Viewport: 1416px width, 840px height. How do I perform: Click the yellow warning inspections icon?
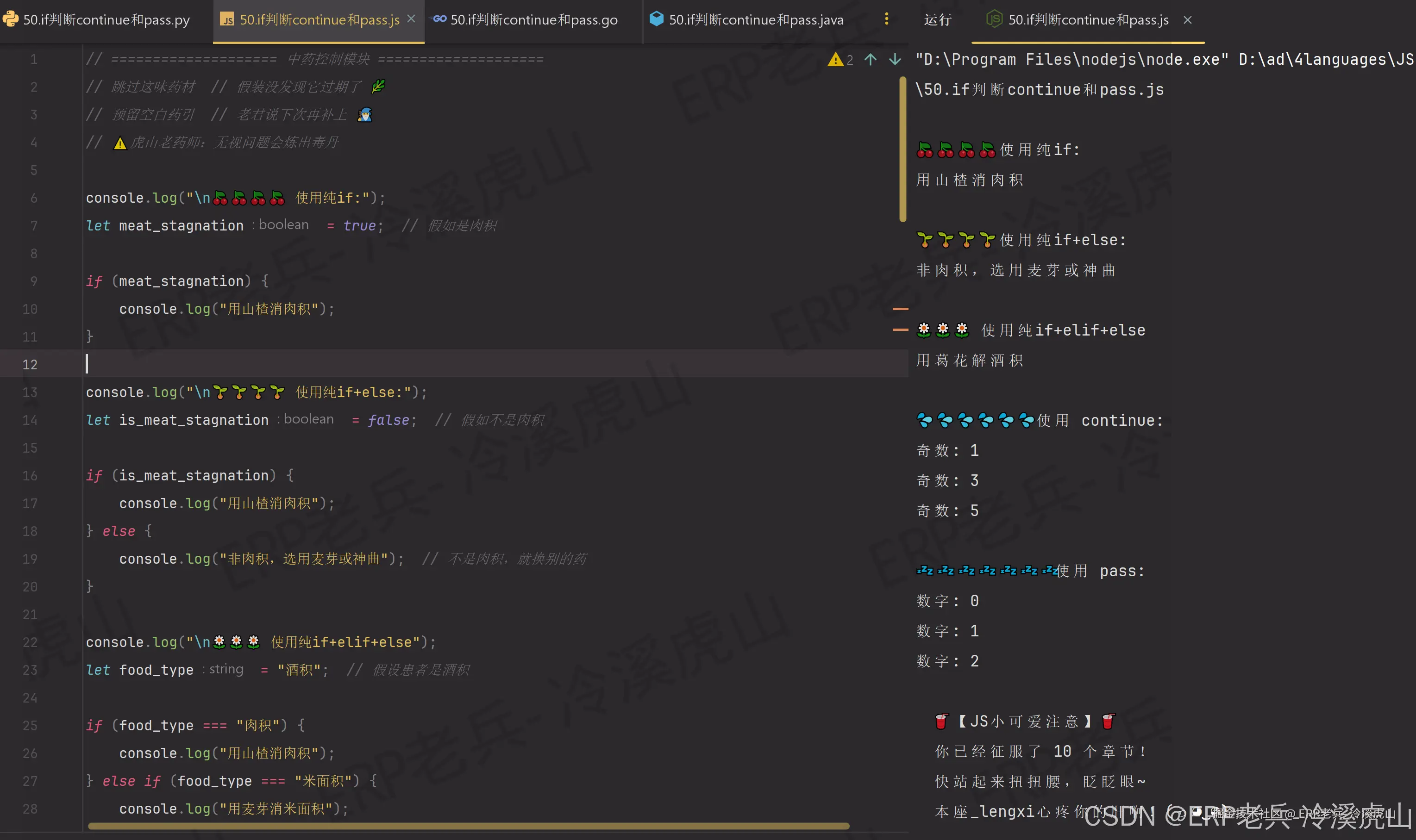tap(835, 59)
